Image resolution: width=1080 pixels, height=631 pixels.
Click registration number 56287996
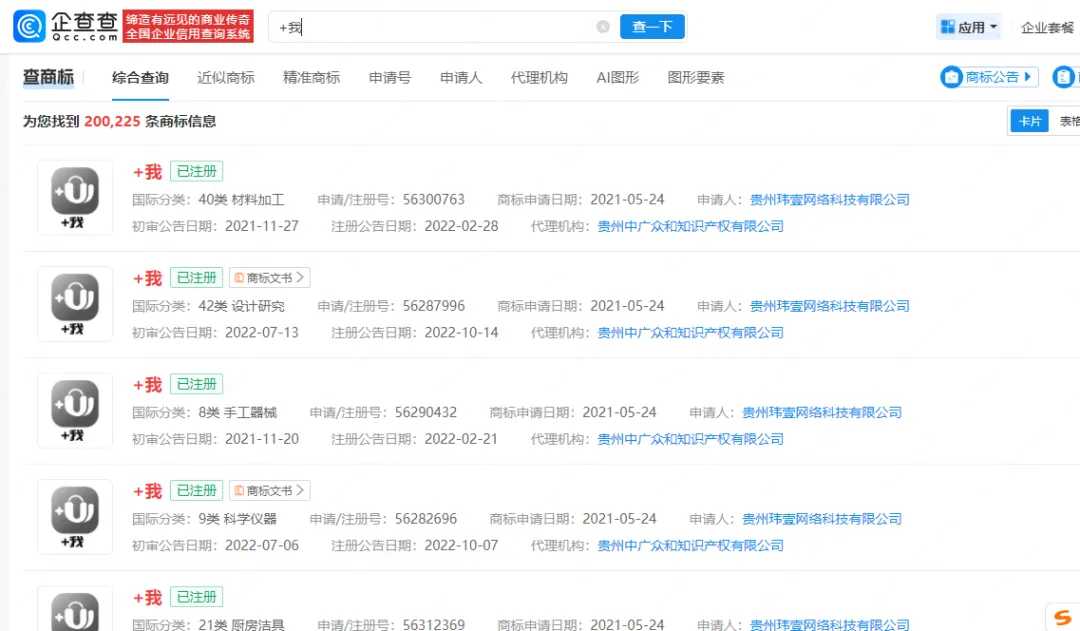433,306
